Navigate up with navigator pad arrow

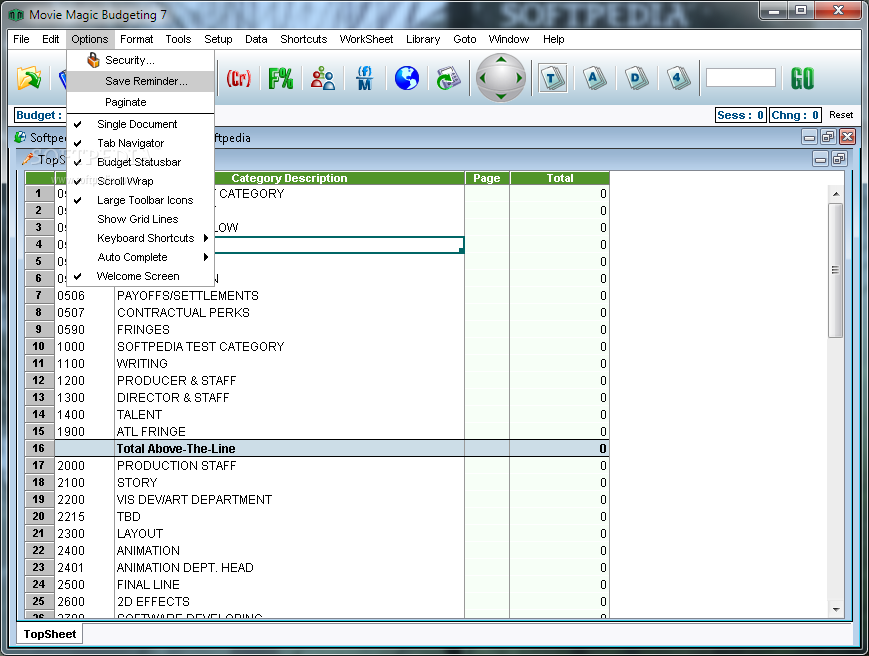click(x=501, y=59)
